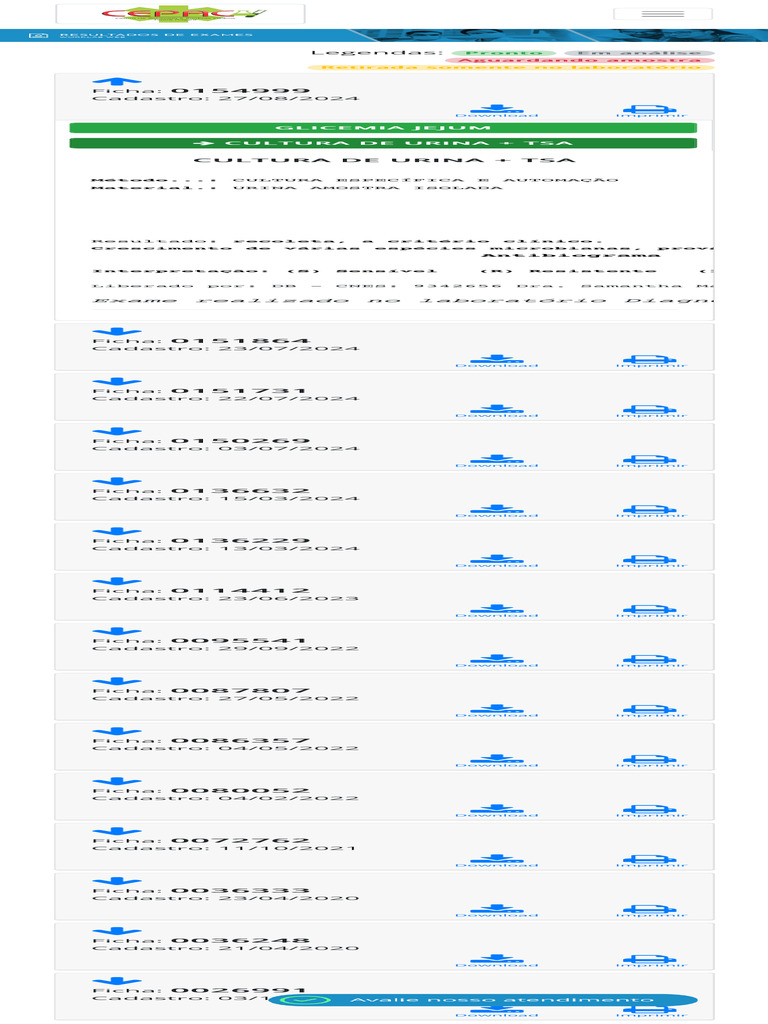Print results of Ficha 0150269
The height and width of the screenshot is (1024, 768).
[x=651, y=461]
